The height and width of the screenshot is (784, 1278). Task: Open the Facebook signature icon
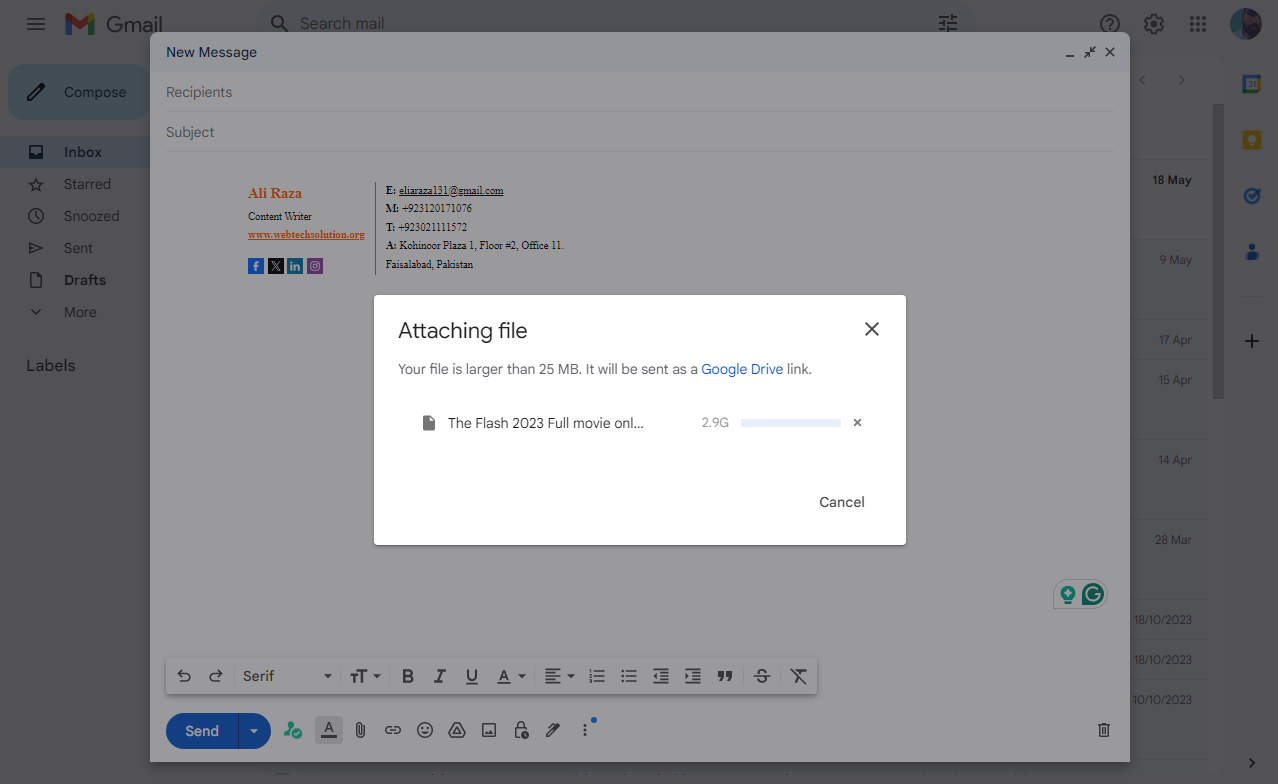click(x=256, y=266)
